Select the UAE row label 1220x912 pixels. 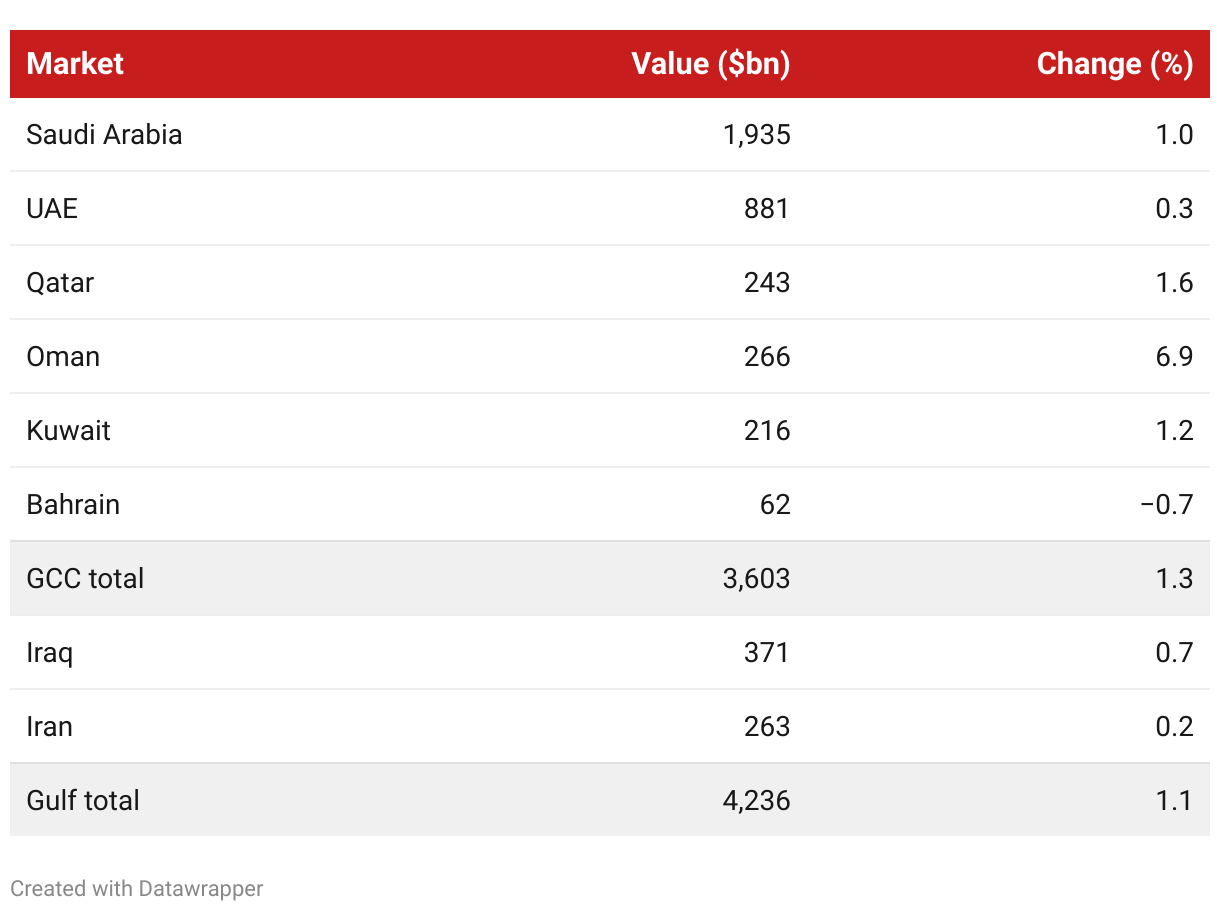pyautogui.click(x=52, y=208)
